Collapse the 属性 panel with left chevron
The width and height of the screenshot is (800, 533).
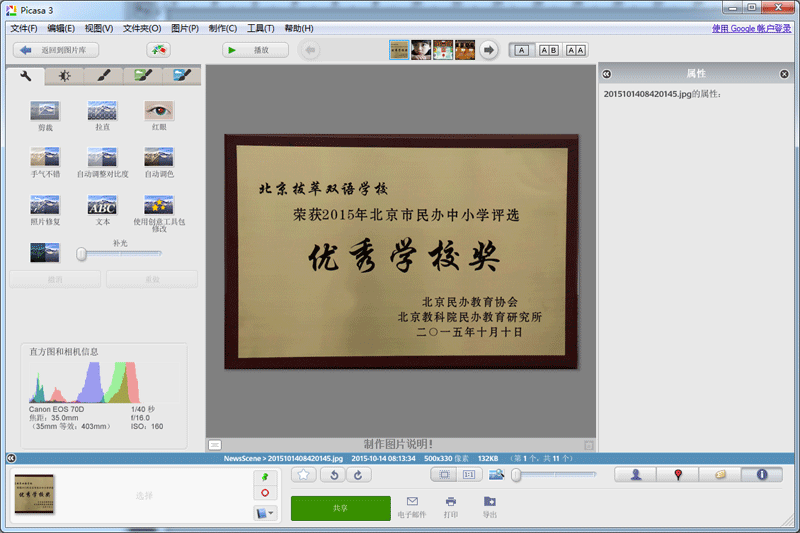click(607, 74)
